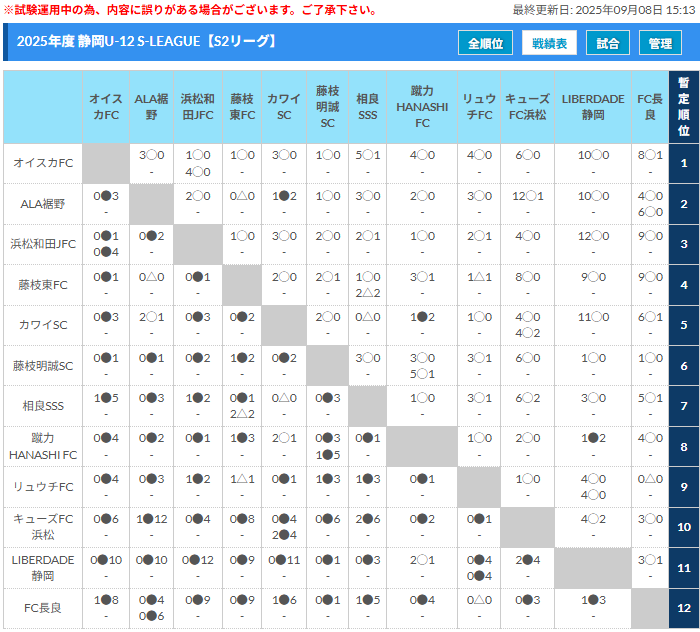Image resolution: width=700 pixels, height=632 pixels.
Task: Select the 試合 tab
Action: click(607, 43)
